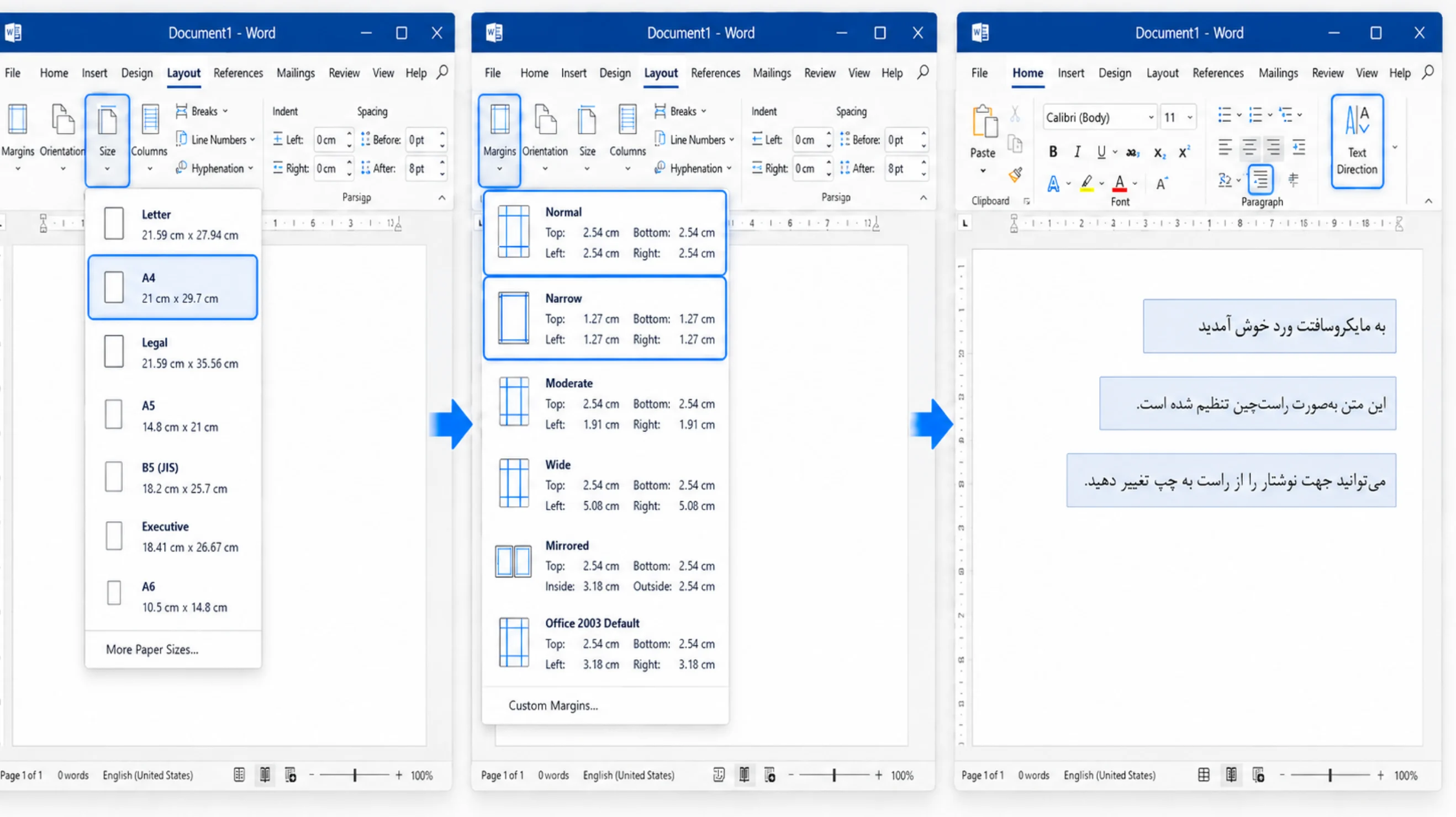Image resolution: width=1456 pixels, height=817 pixels.
Task: Expand the font color dropdown arrow
Action: 1135,184
